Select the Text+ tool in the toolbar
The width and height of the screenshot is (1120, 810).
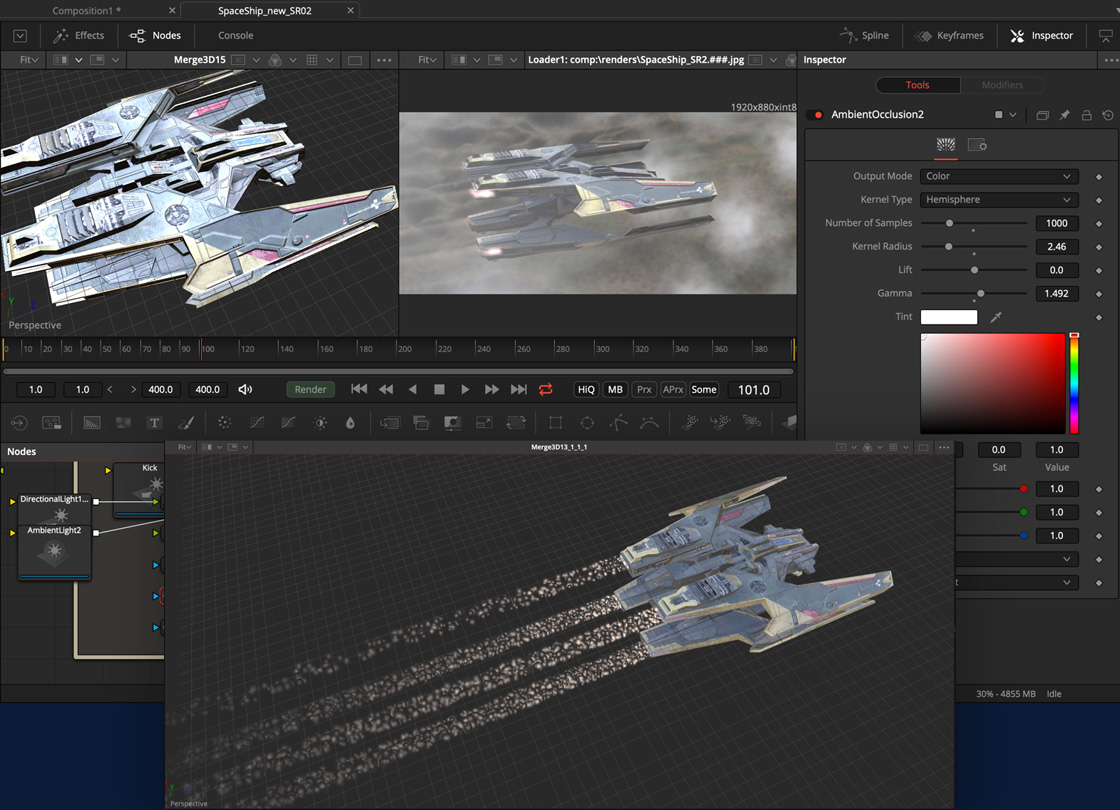point(155,422)
